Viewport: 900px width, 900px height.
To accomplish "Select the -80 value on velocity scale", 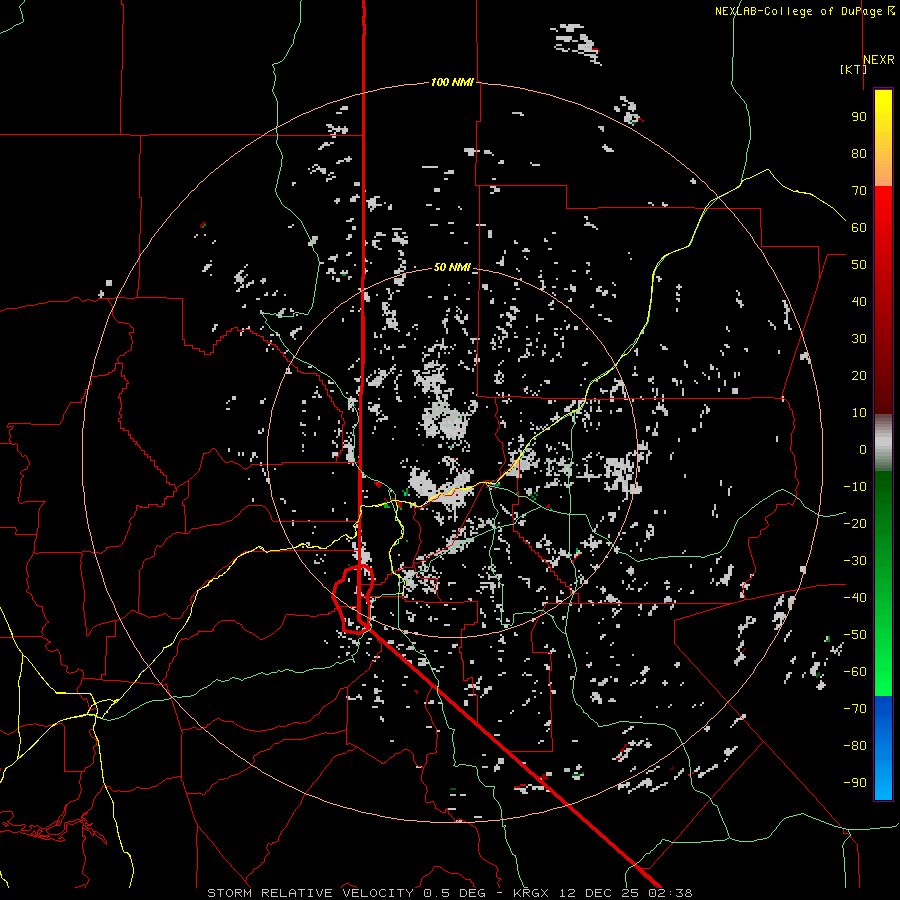I will 855,746.
